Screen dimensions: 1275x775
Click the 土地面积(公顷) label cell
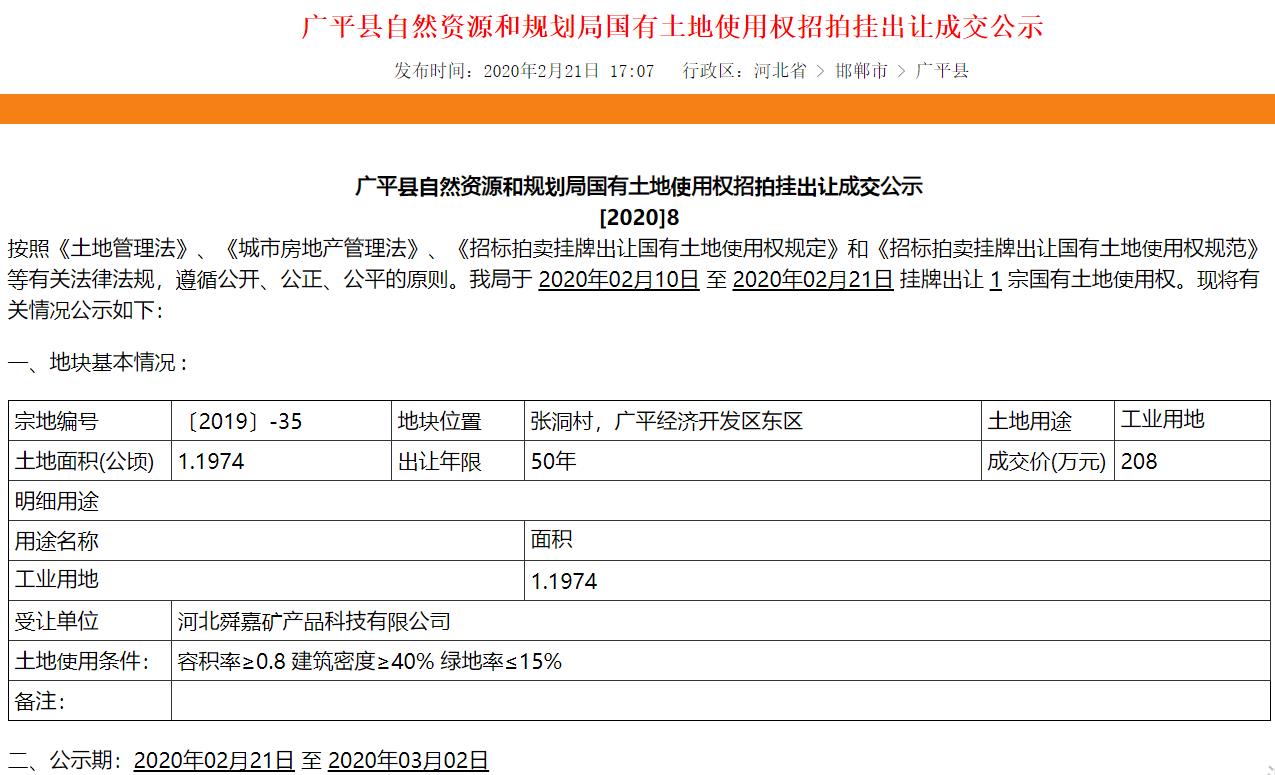(x=90, y=461)
